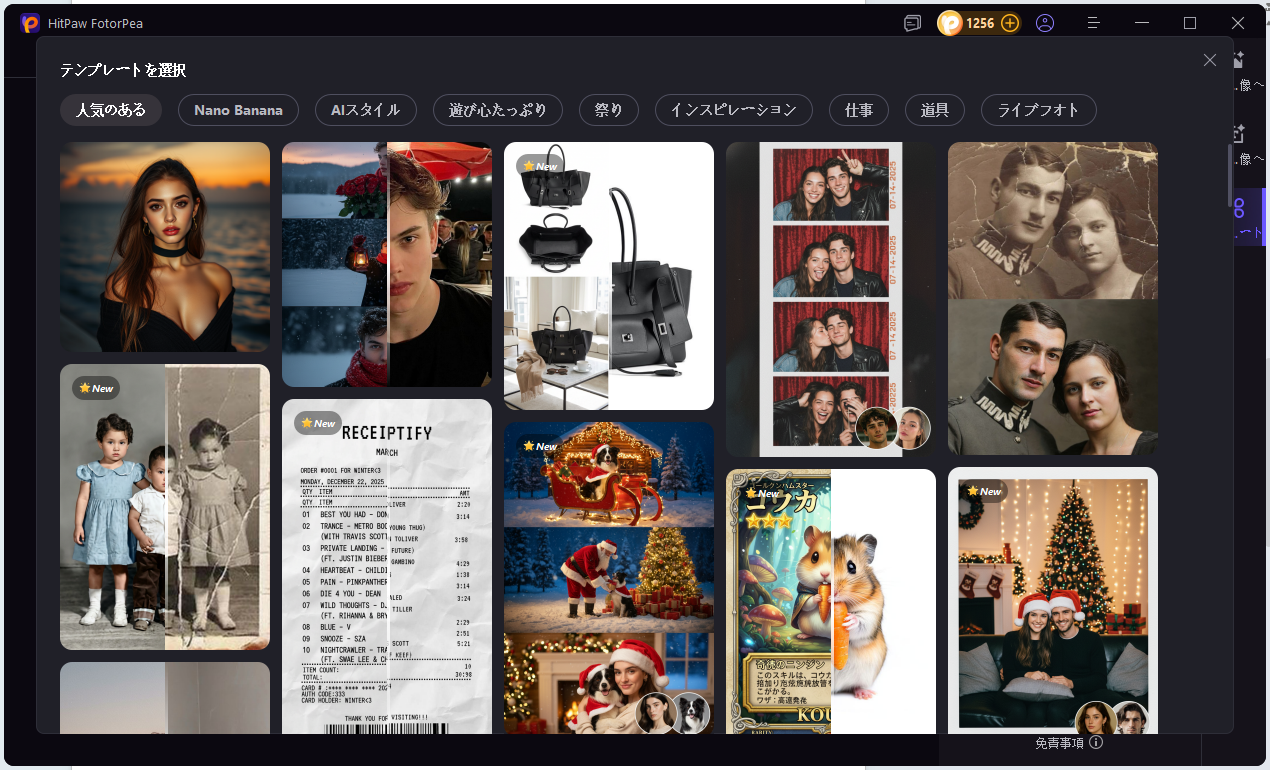Click the HitPaw FotorPea logo icon
The height and width of the screenshot is (770, 1270).
[30, 23]
